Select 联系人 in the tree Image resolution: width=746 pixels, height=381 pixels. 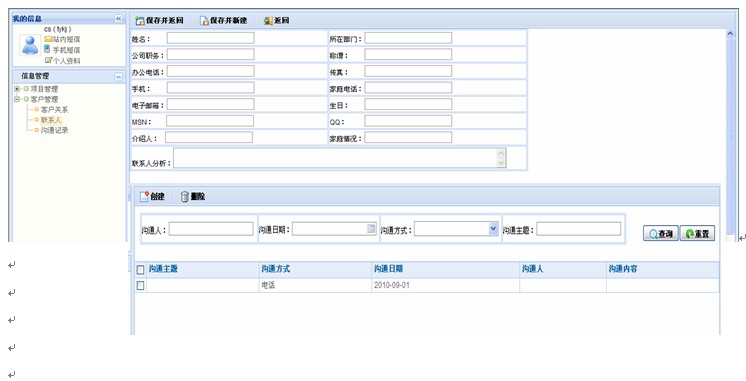coord(51,120)
